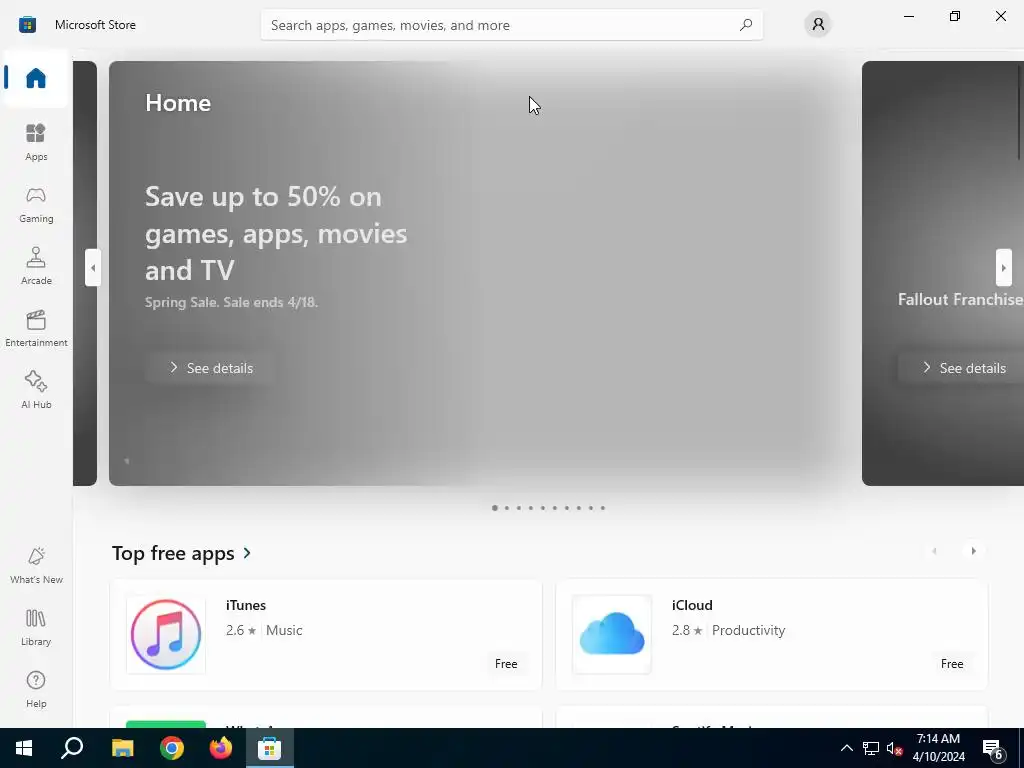Show hidden system tray icons
Viewport: 1024px width, 768px height.
coord(846,748)
